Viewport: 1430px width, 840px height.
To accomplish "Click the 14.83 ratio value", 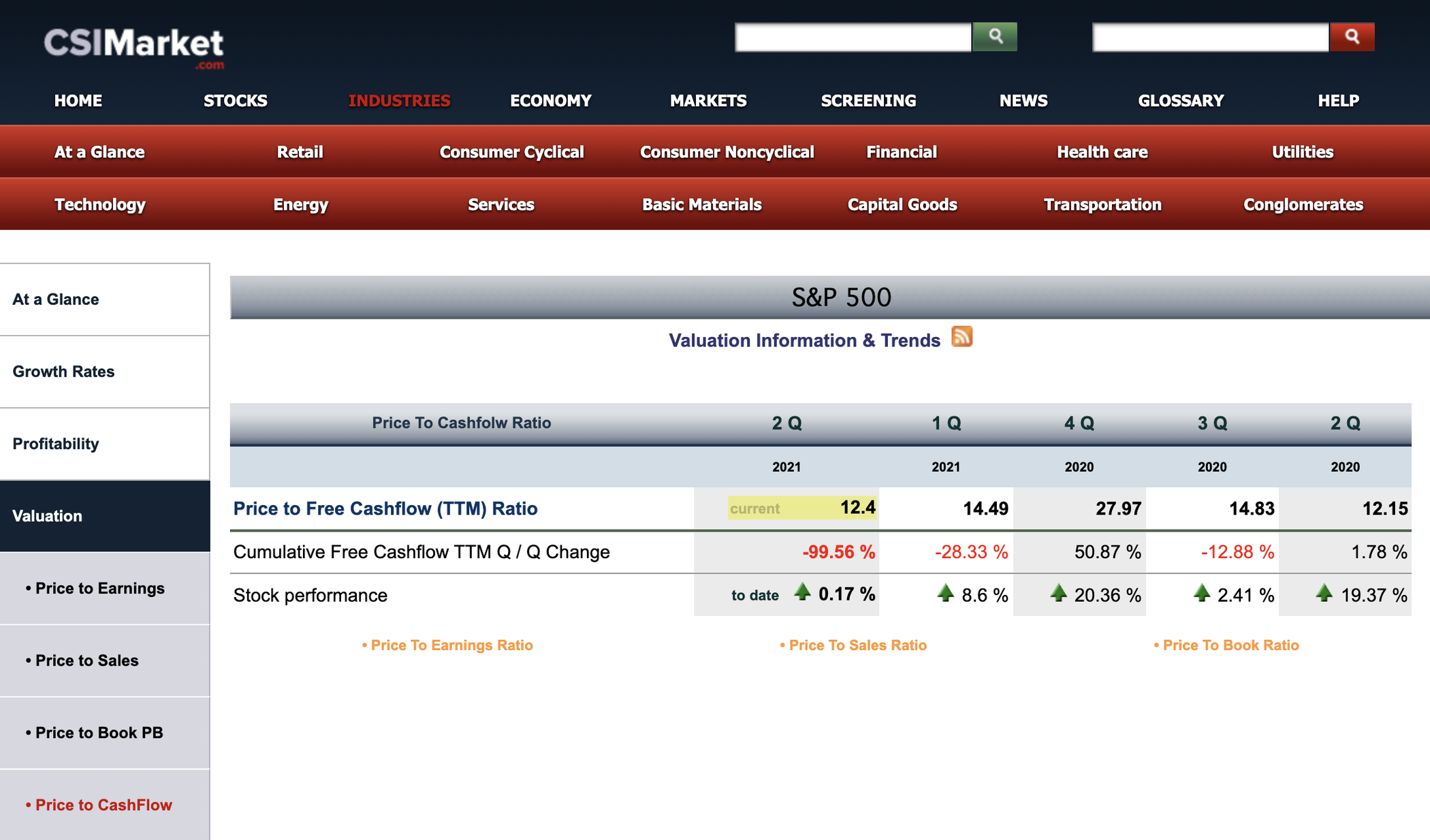I will pos(1252,508).
